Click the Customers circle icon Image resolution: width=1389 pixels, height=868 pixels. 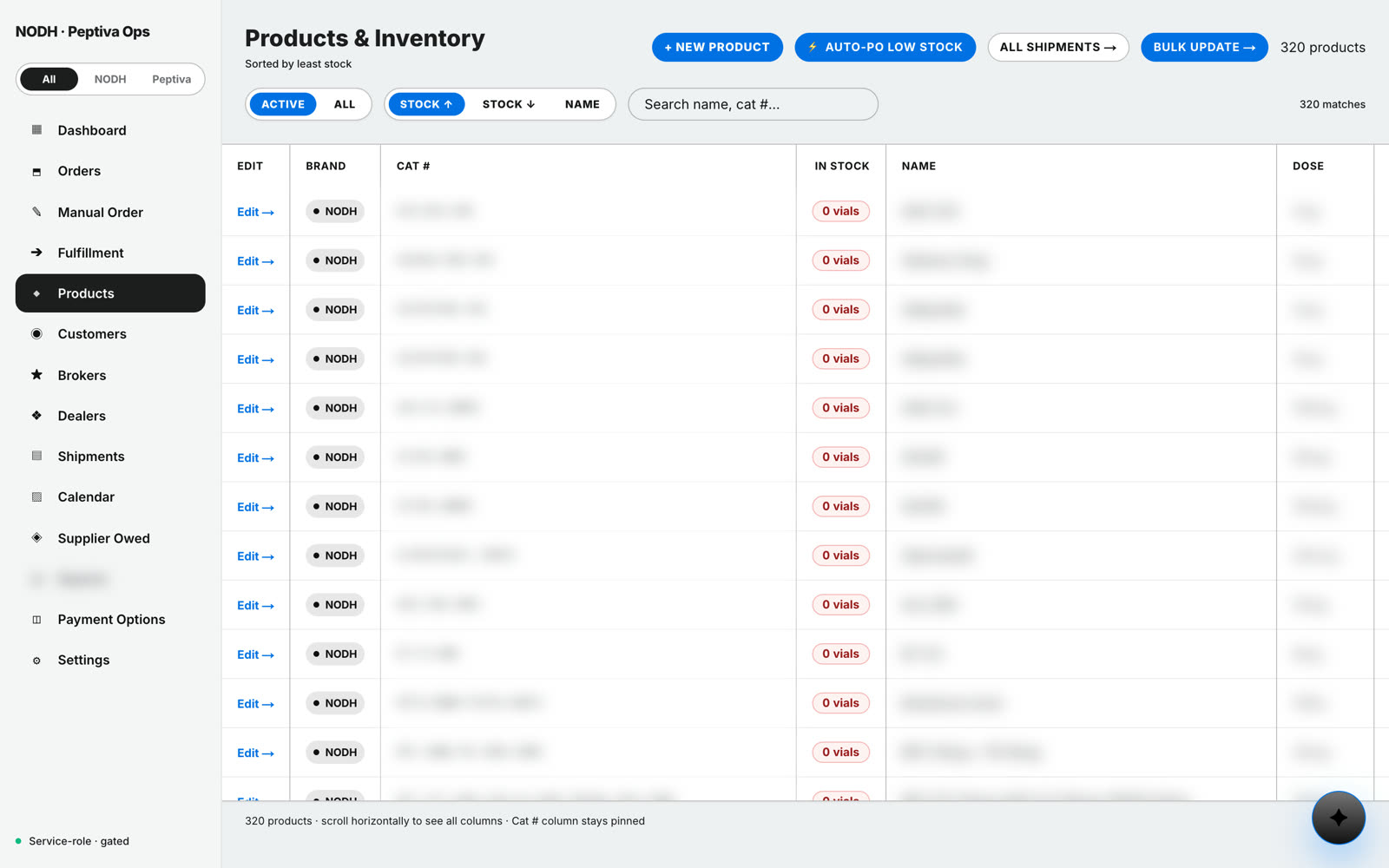pyautogui.click(x=36, y=334)
